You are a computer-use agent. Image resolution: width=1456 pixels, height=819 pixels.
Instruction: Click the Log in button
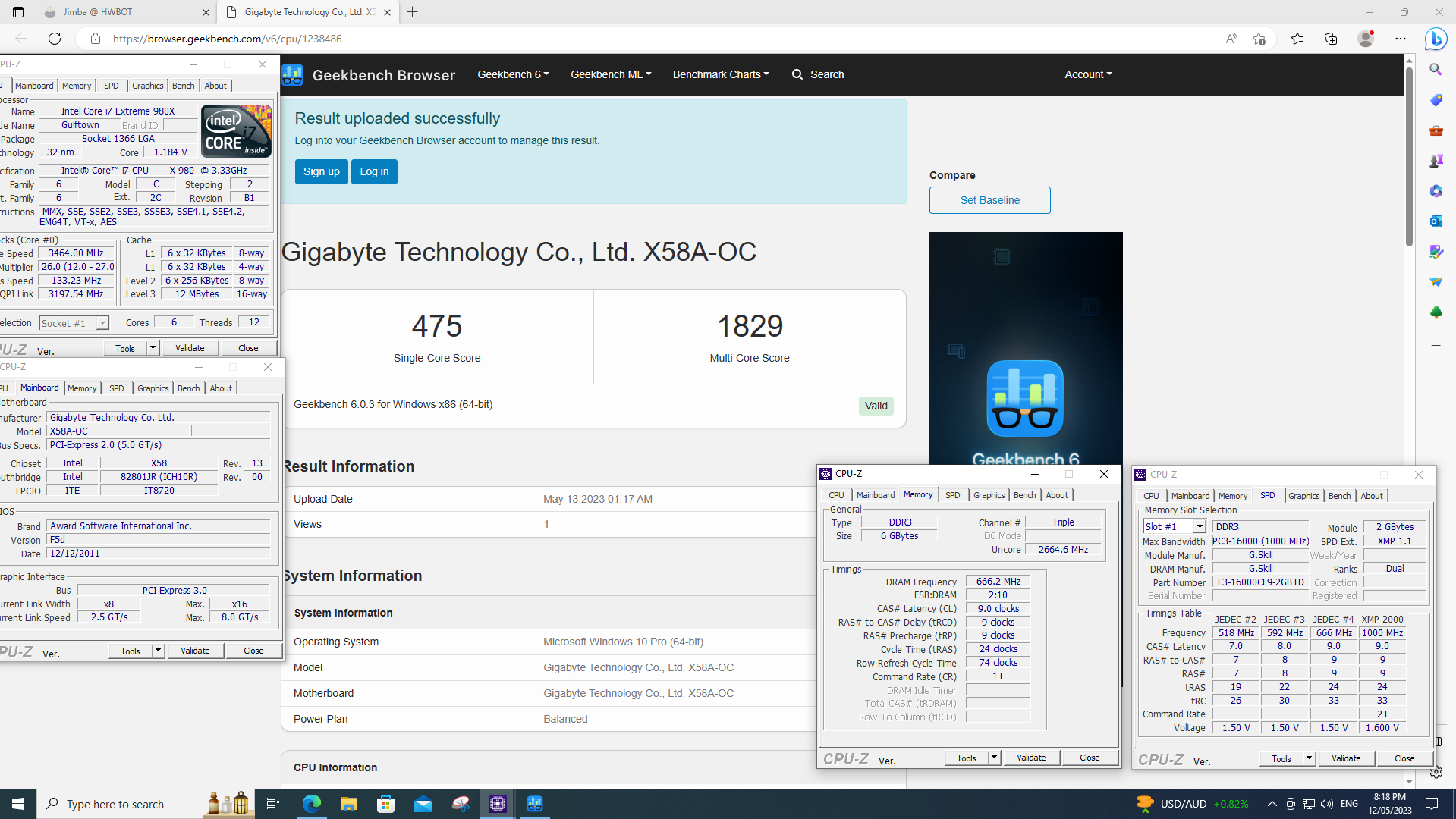click(x=374, y=171)
